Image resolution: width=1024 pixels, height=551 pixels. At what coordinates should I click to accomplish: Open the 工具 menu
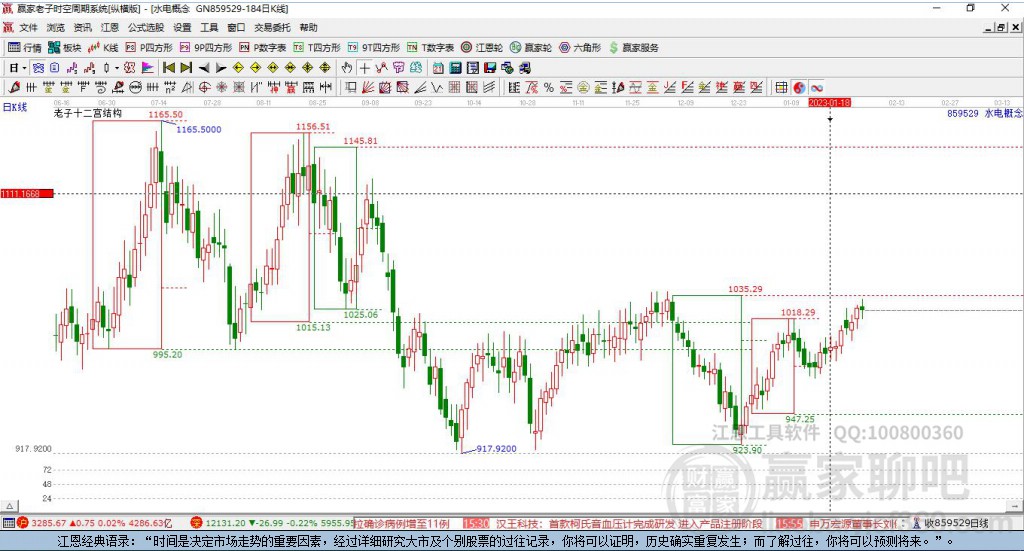click(209, 27)
